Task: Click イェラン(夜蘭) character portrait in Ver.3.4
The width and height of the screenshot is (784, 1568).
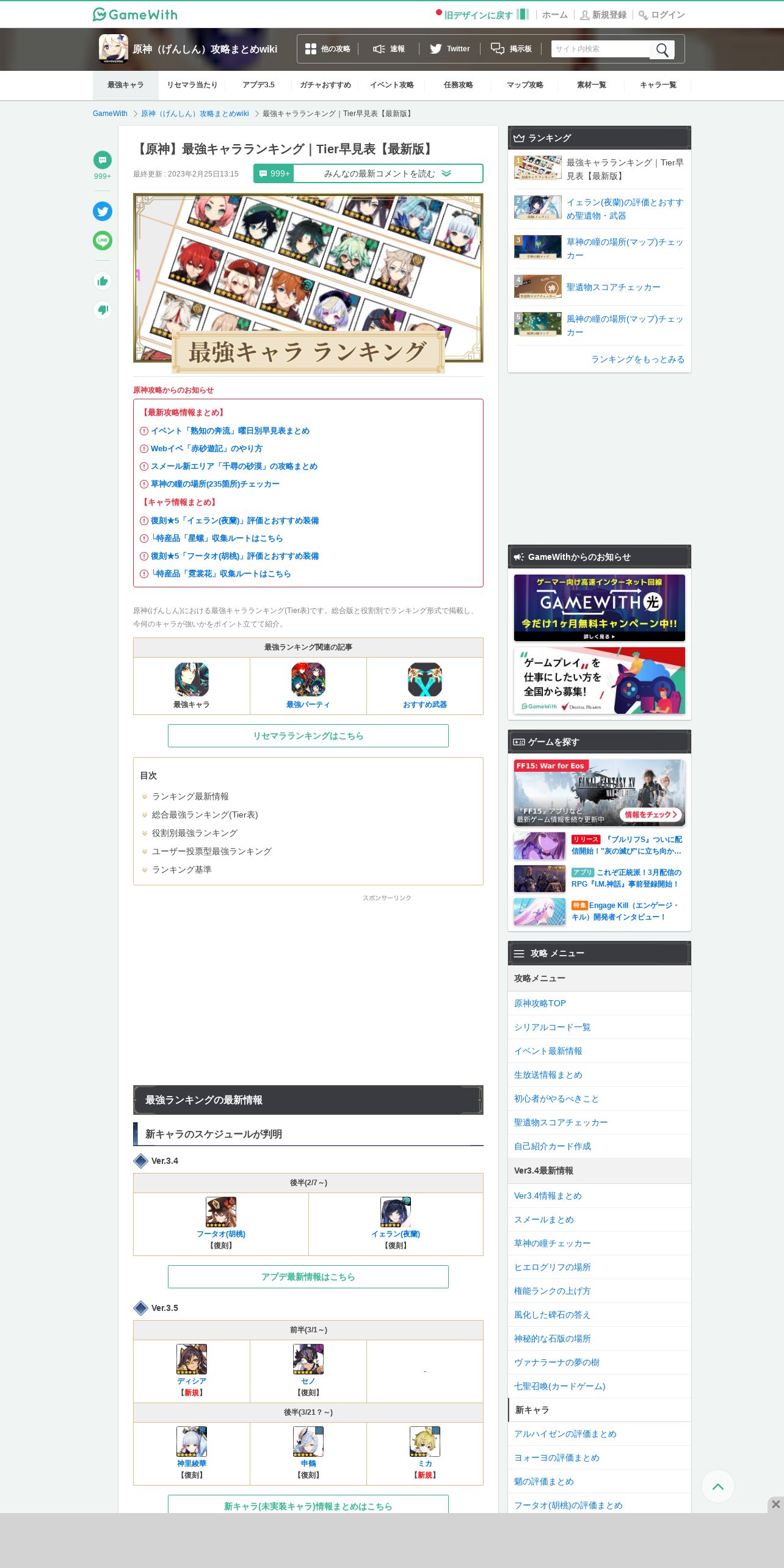Action: pos(396,1212)
